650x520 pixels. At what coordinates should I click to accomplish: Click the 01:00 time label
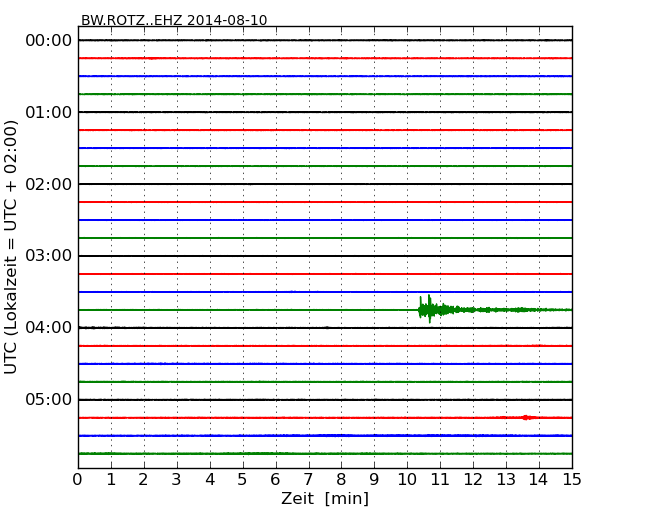(x=49, y=112)
